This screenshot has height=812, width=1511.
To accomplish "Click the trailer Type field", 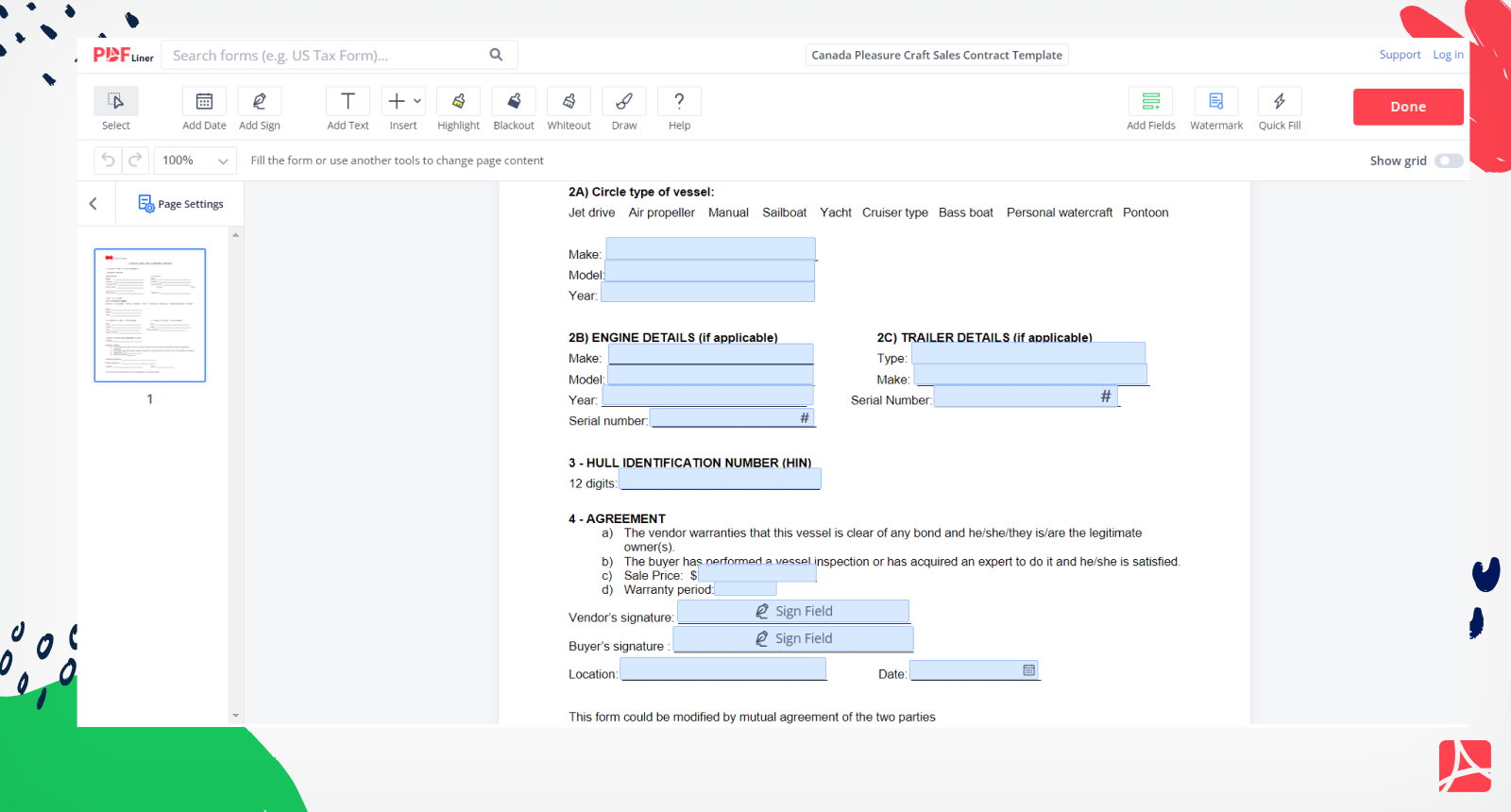I will (x=1028, y=353).
